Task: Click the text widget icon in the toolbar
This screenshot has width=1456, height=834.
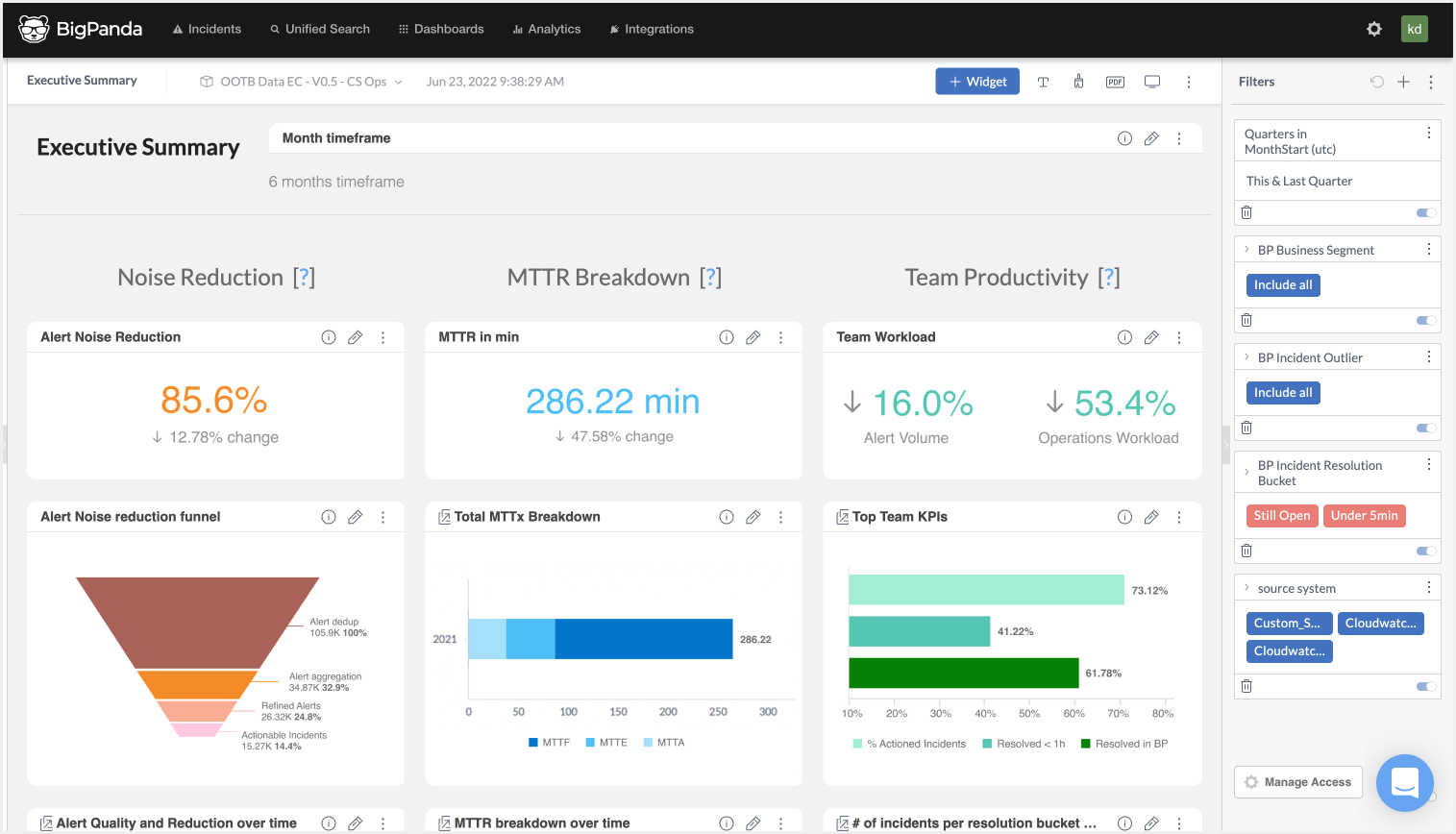Action: pyautogui.click(x=1043, y=82)
